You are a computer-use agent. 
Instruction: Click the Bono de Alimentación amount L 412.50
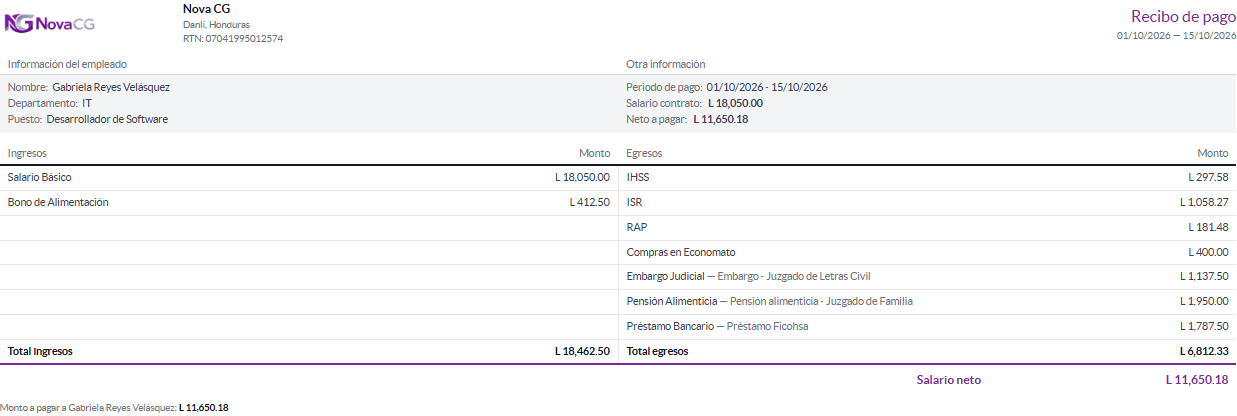point(590,202)
